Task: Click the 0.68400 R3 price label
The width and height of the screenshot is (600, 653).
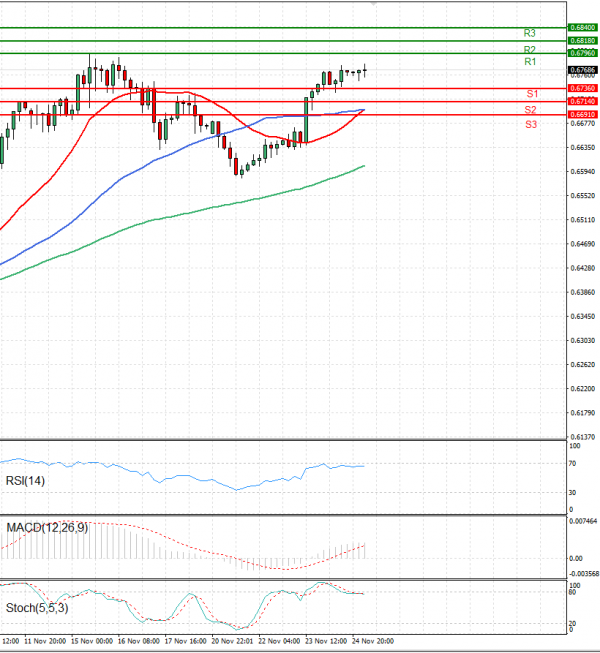Action: 583,27
